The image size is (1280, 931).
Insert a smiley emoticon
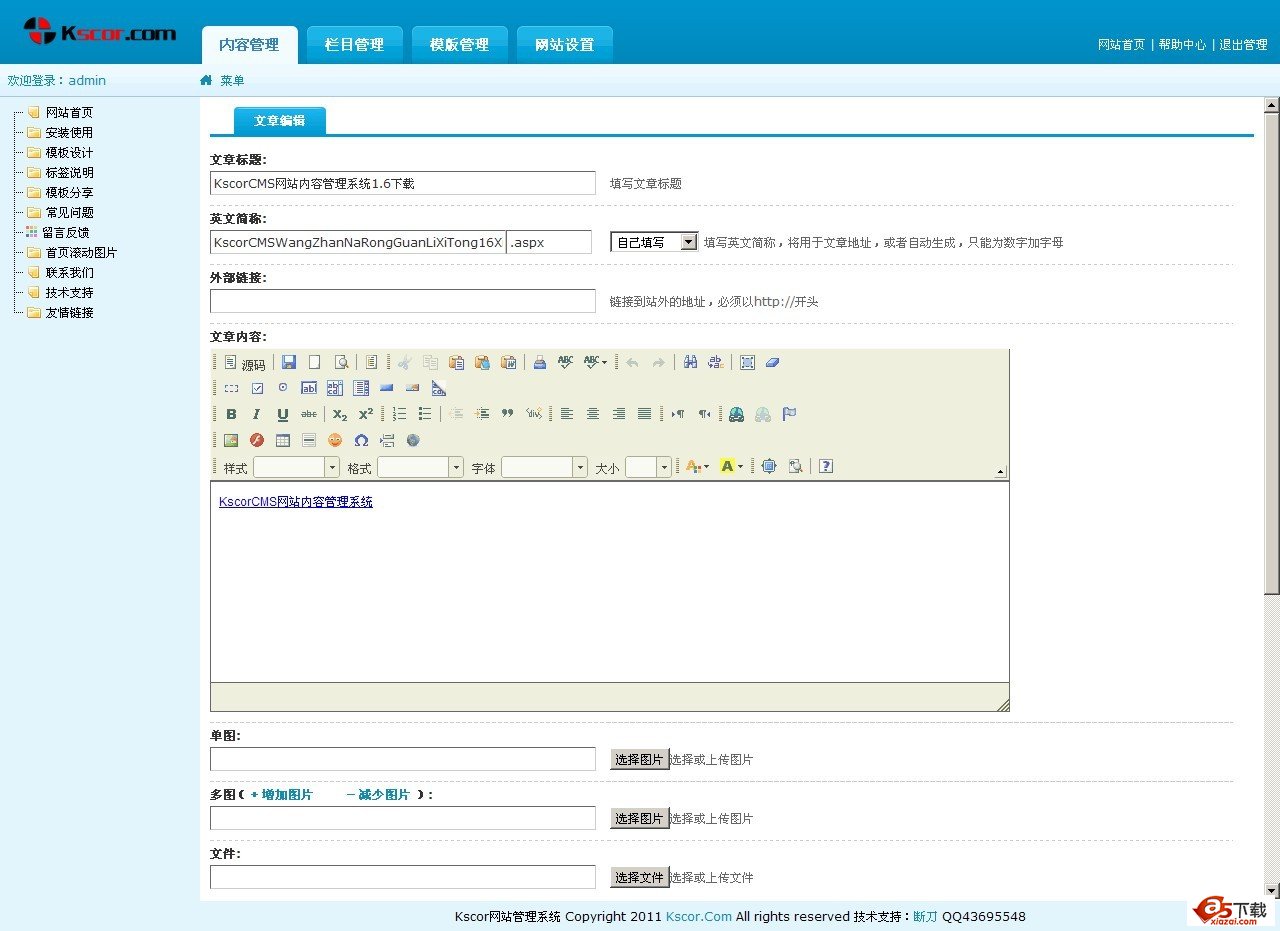(x=335, y=440)
